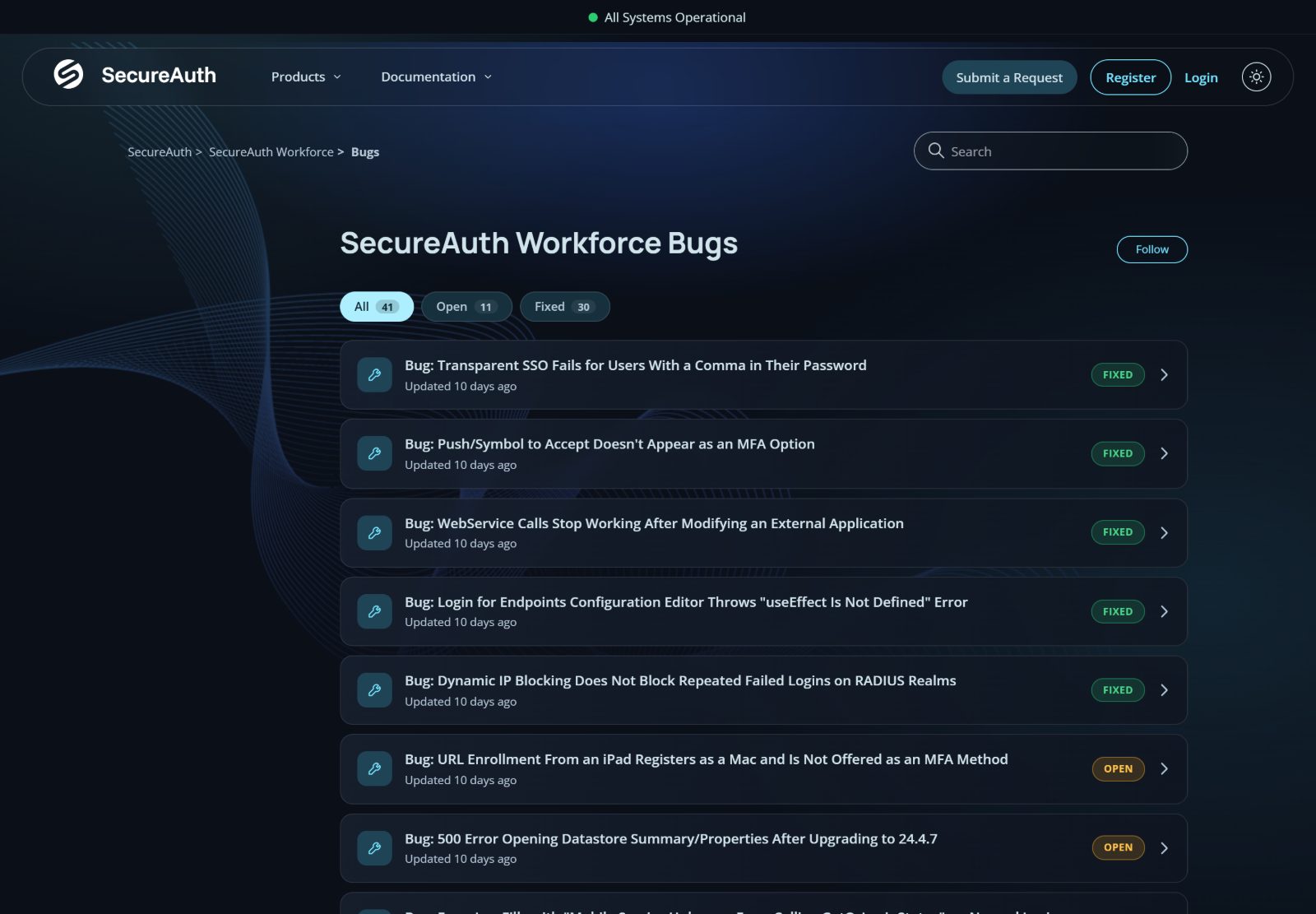
Task: Click the SecureAuth brand name text
Action: coord(159,75)
